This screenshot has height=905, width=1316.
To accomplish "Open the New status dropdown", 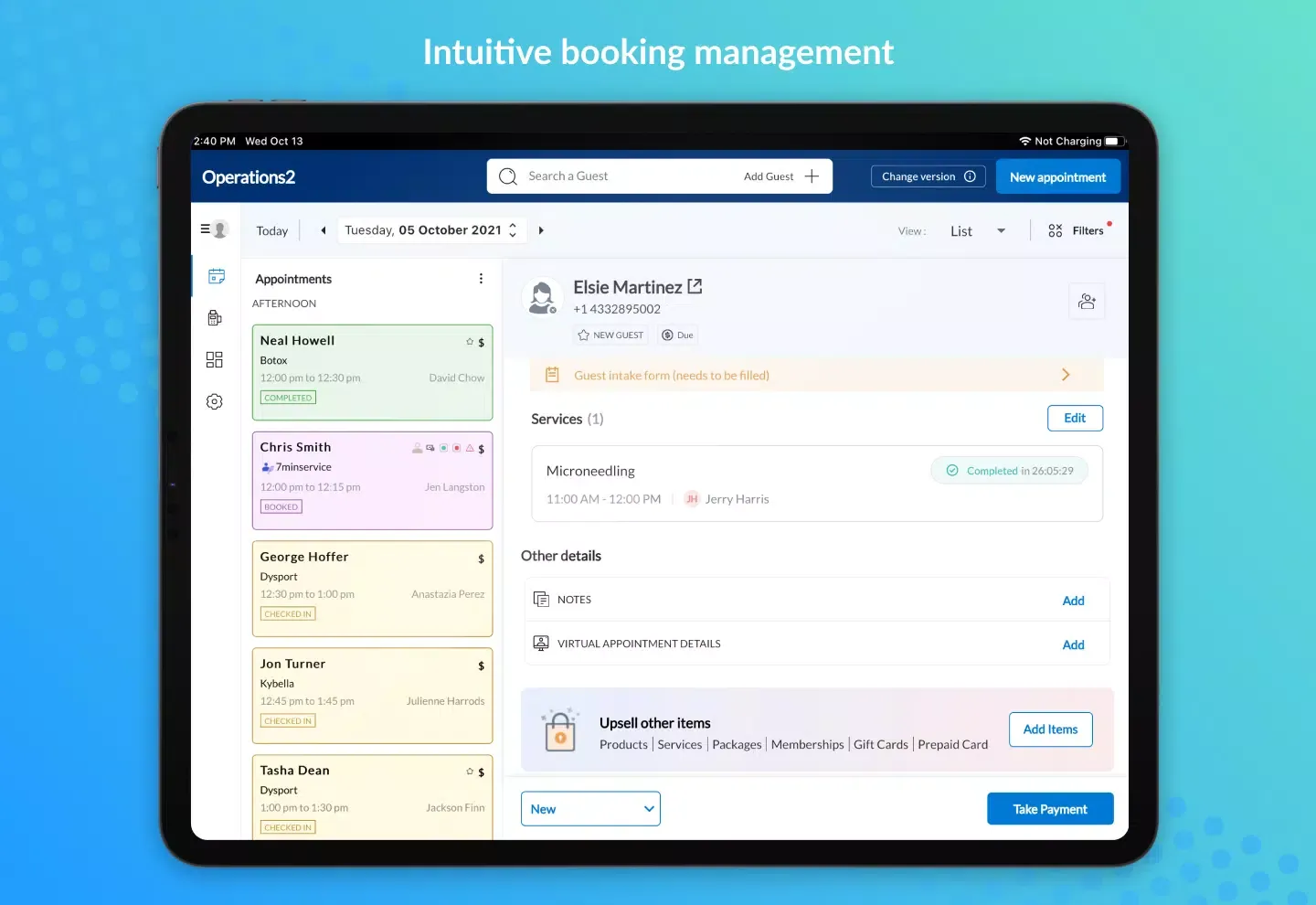I will click(x=590, y=809).
